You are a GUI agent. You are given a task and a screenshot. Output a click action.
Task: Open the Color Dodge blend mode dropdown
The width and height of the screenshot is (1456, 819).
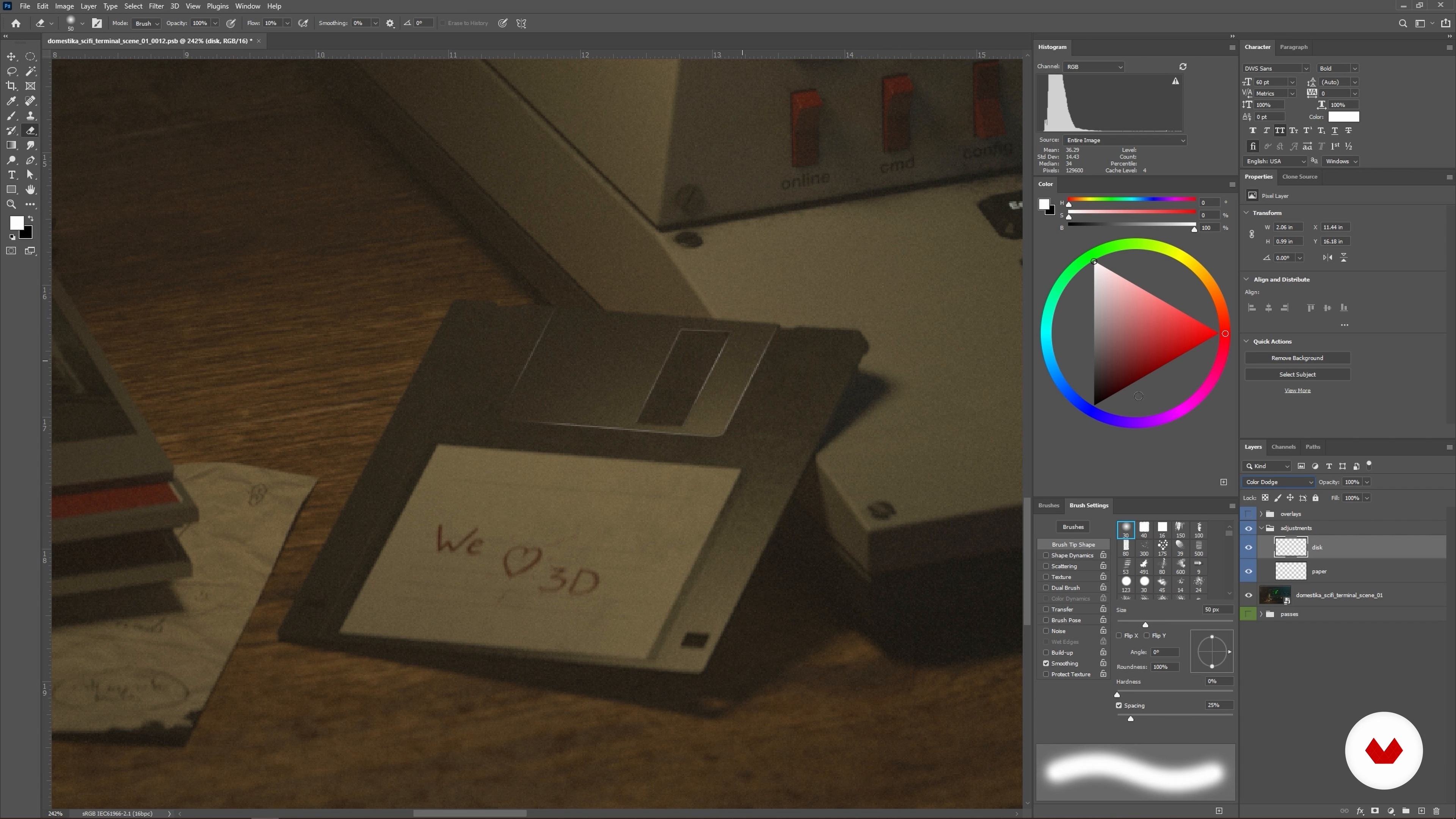click(x=1279, y=482)
